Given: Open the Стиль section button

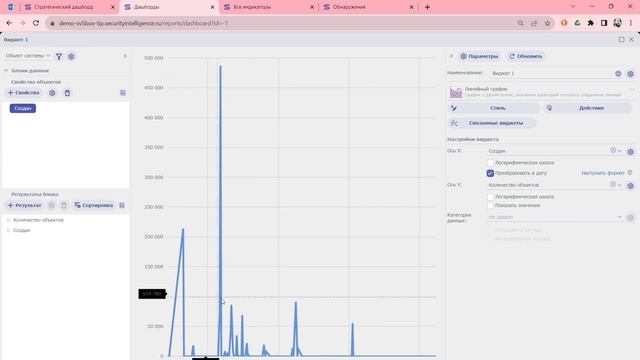Looking at the screenshot, I should click(x=494, y=108).
